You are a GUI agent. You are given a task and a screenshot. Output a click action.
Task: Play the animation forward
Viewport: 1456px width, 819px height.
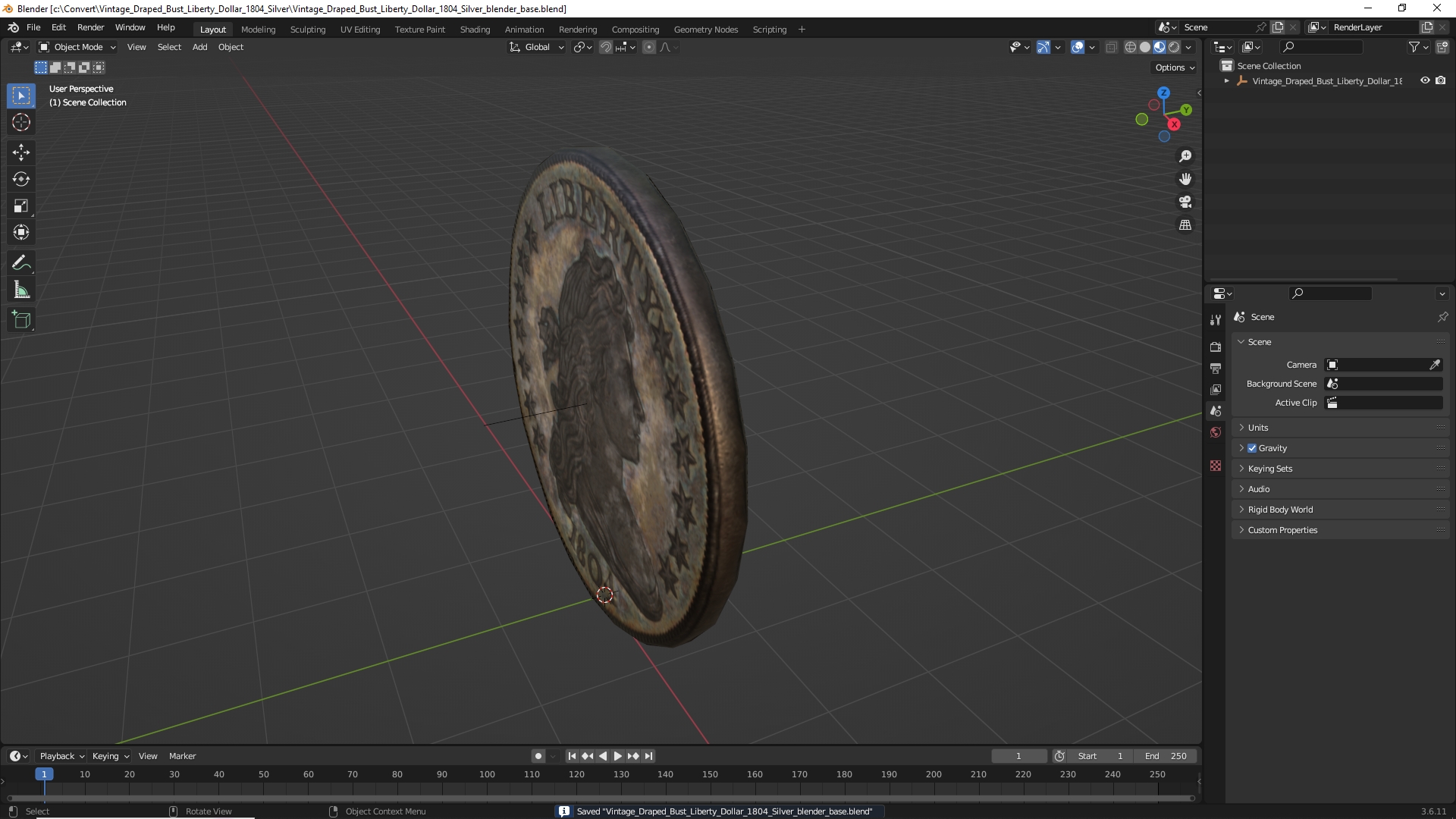[618, 756]
